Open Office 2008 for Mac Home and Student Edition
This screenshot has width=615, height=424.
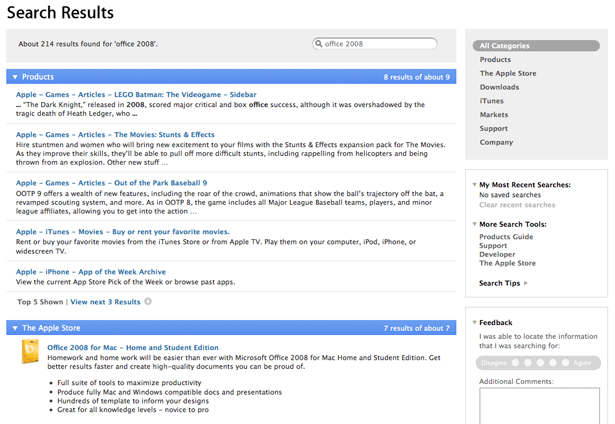[x=133, y=348]
